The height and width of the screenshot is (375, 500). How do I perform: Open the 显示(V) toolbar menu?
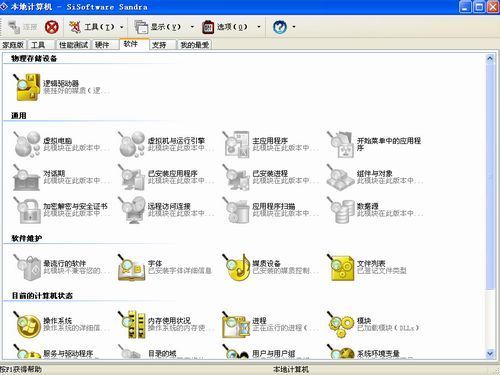click(158, 27)
